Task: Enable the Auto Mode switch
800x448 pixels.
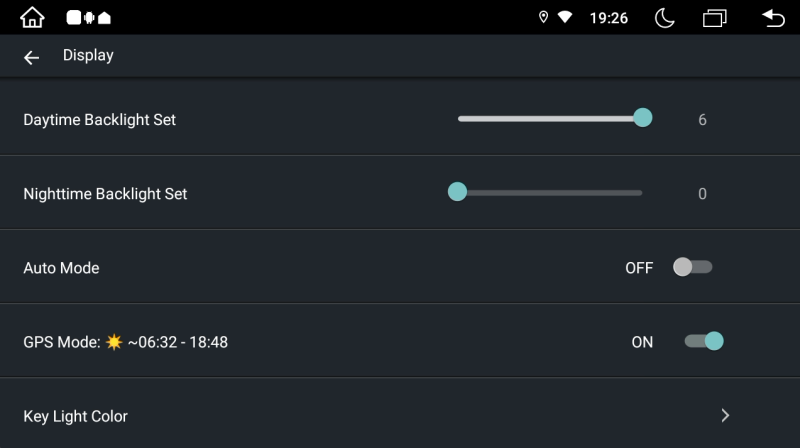Action: click(692, 267)
